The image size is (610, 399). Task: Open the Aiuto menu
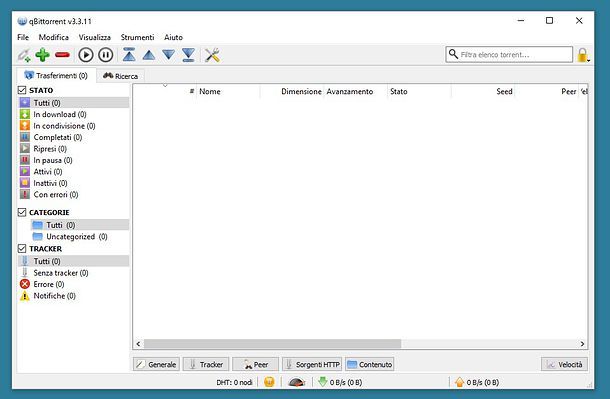tap(173, 37)
